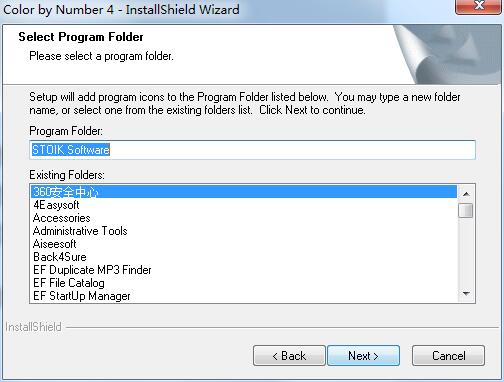
Task: Click the list scrollbar up arrow
Action: coord(466,194)
